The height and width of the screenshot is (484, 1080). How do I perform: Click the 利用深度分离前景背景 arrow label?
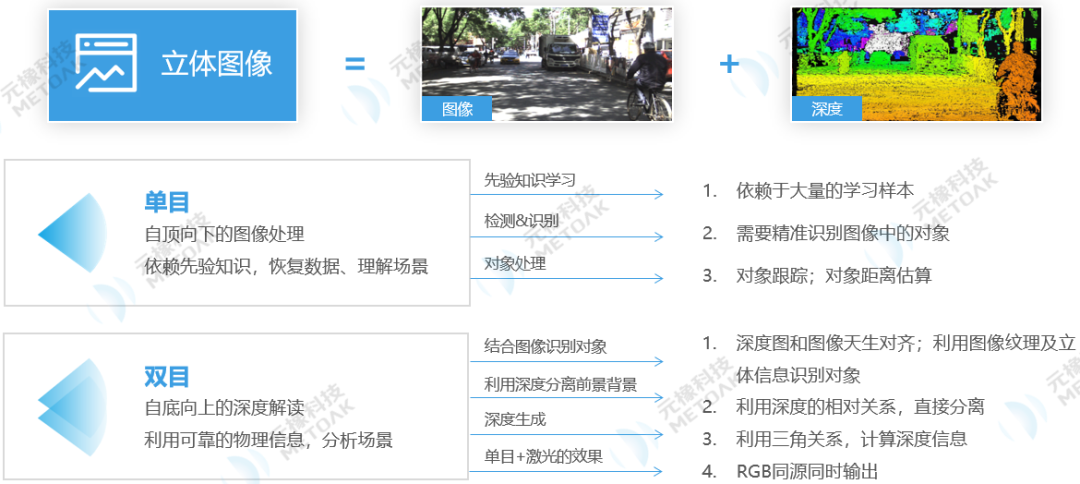pos(561,384)
